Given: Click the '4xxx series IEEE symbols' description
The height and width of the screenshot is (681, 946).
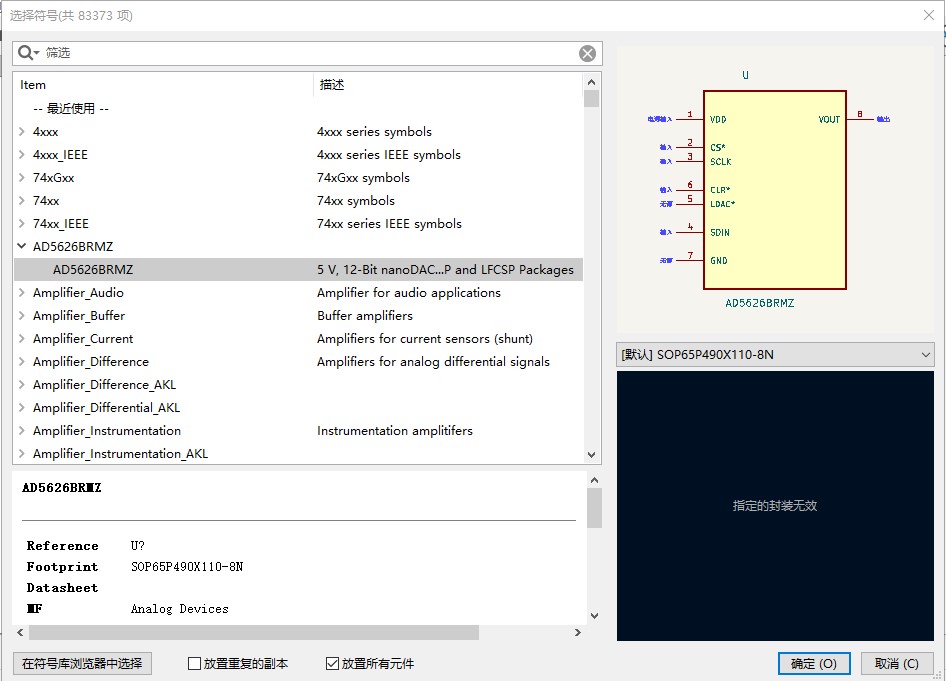Looking at the screenshot, I should (389, 154).
